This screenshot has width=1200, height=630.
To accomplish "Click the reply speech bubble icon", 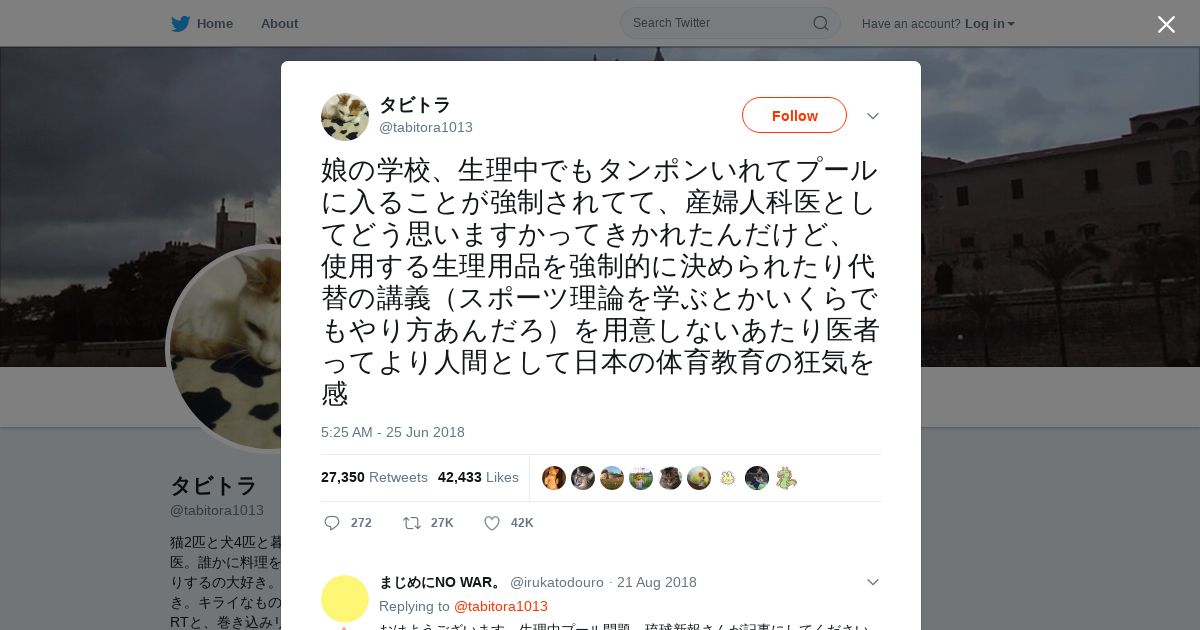I will (x=332, y=523).
